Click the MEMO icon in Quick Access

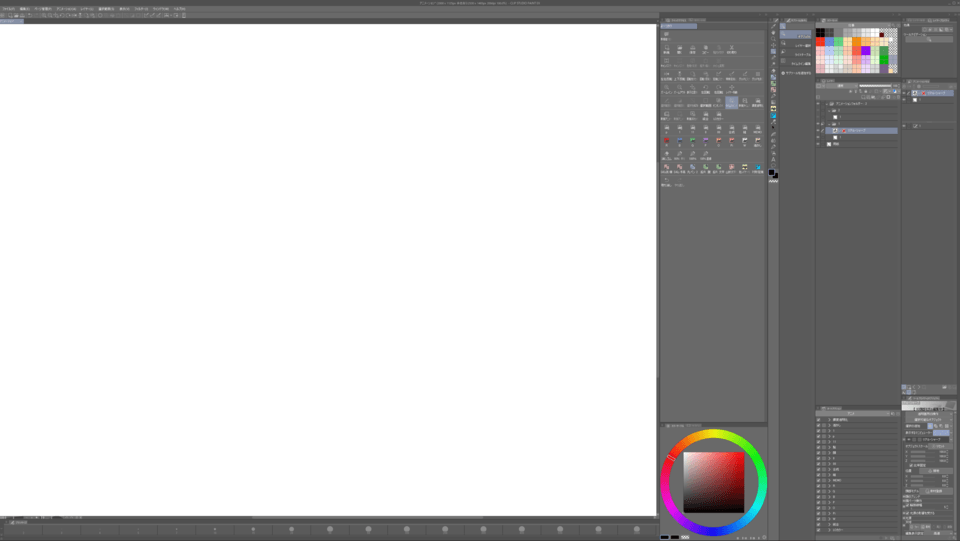[758, 129]
